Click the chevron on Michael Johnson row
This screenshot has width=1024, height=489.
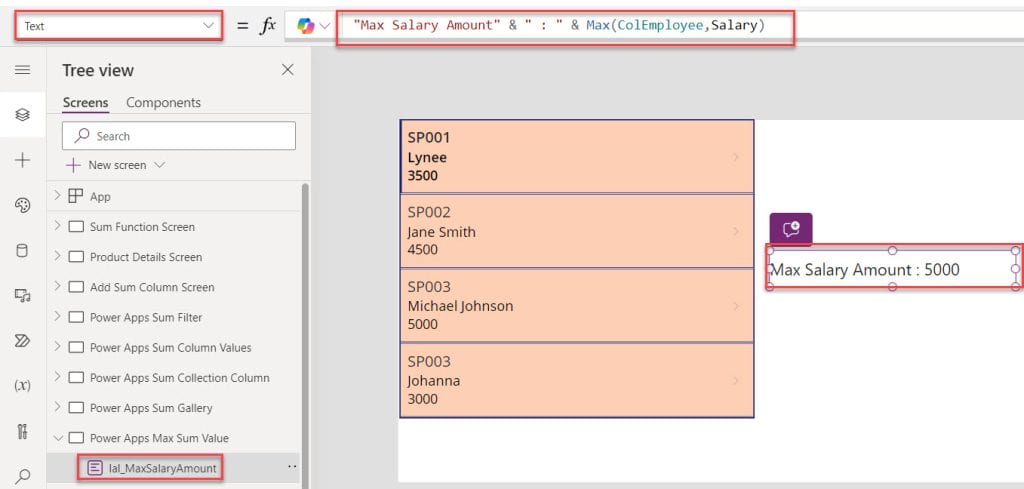(736, 306)
